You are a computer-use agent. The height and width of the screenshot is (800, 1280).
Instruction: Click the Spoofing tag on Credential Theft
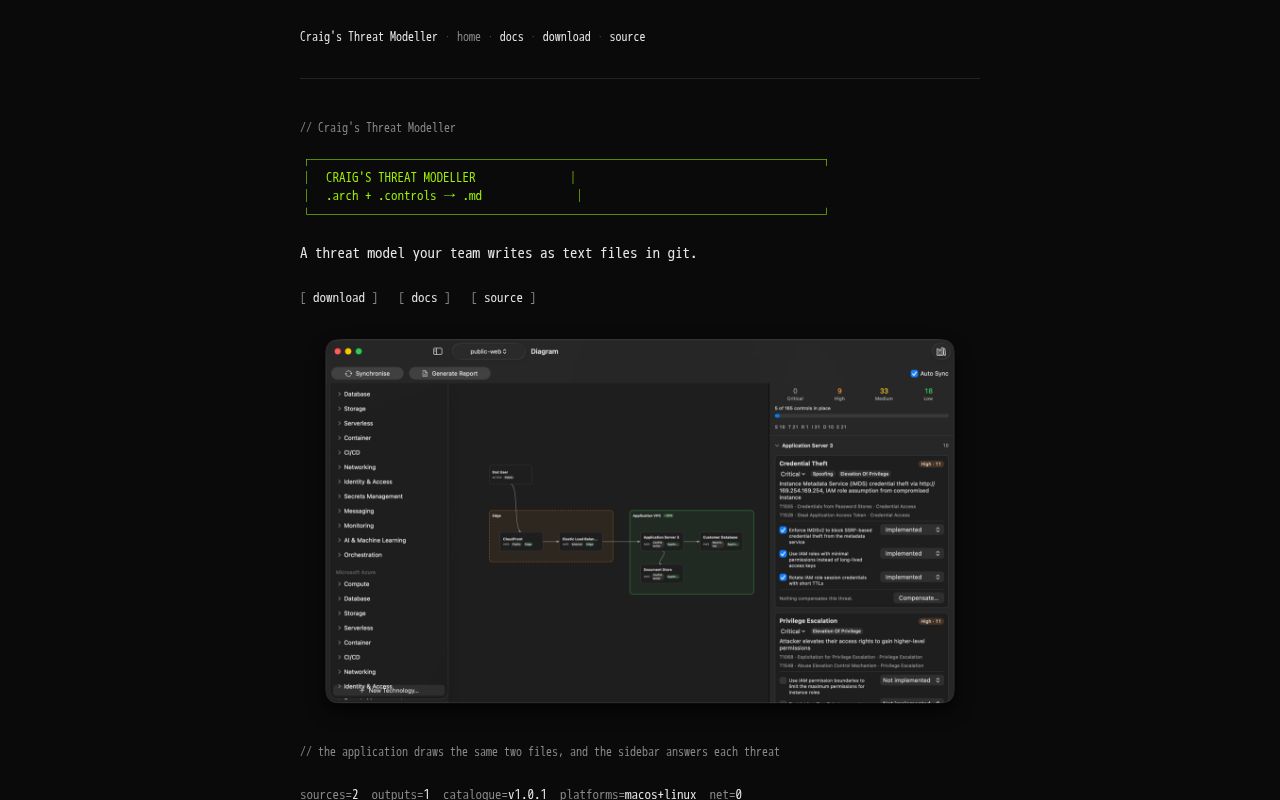(822, 474)
